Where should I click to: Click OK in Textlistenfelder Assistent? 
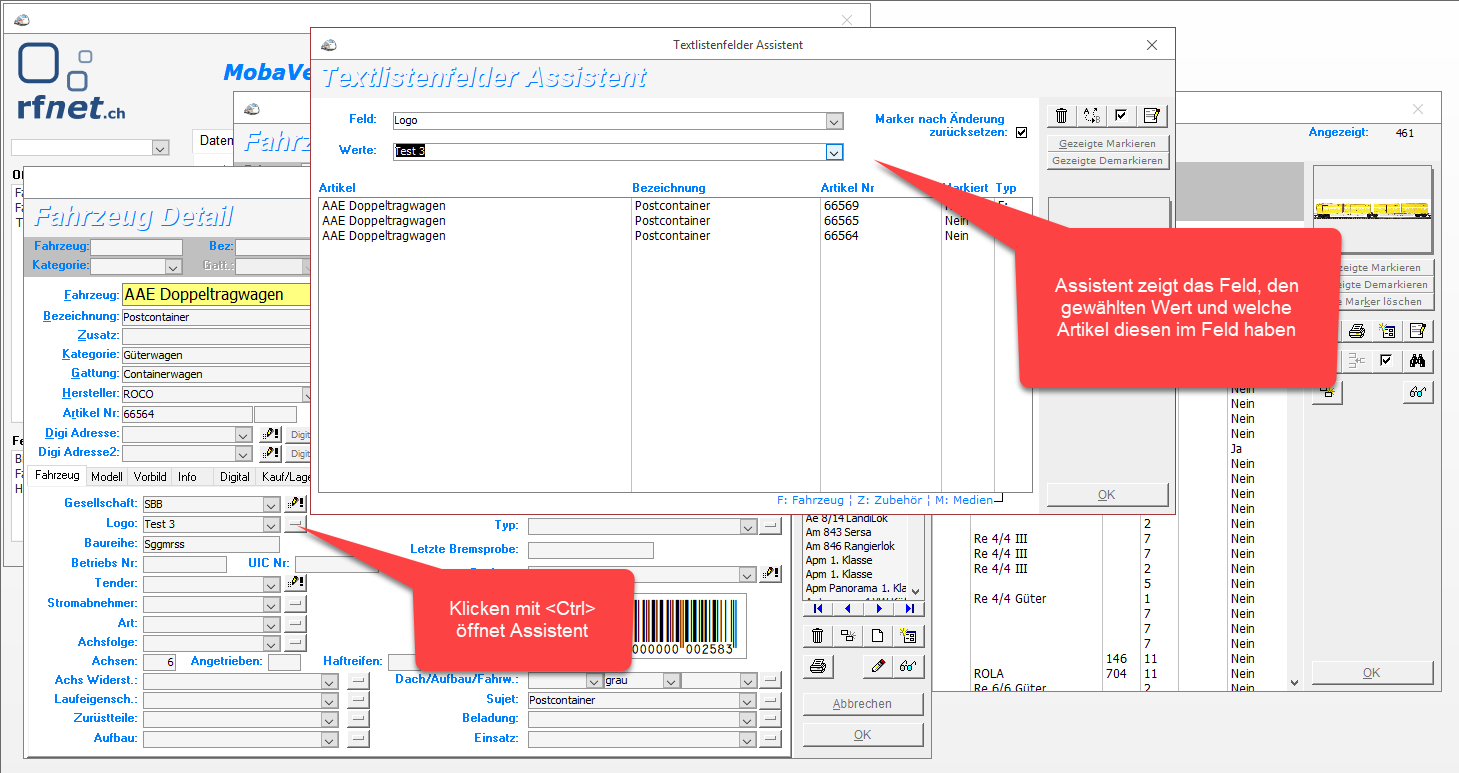coord(1107,495)
